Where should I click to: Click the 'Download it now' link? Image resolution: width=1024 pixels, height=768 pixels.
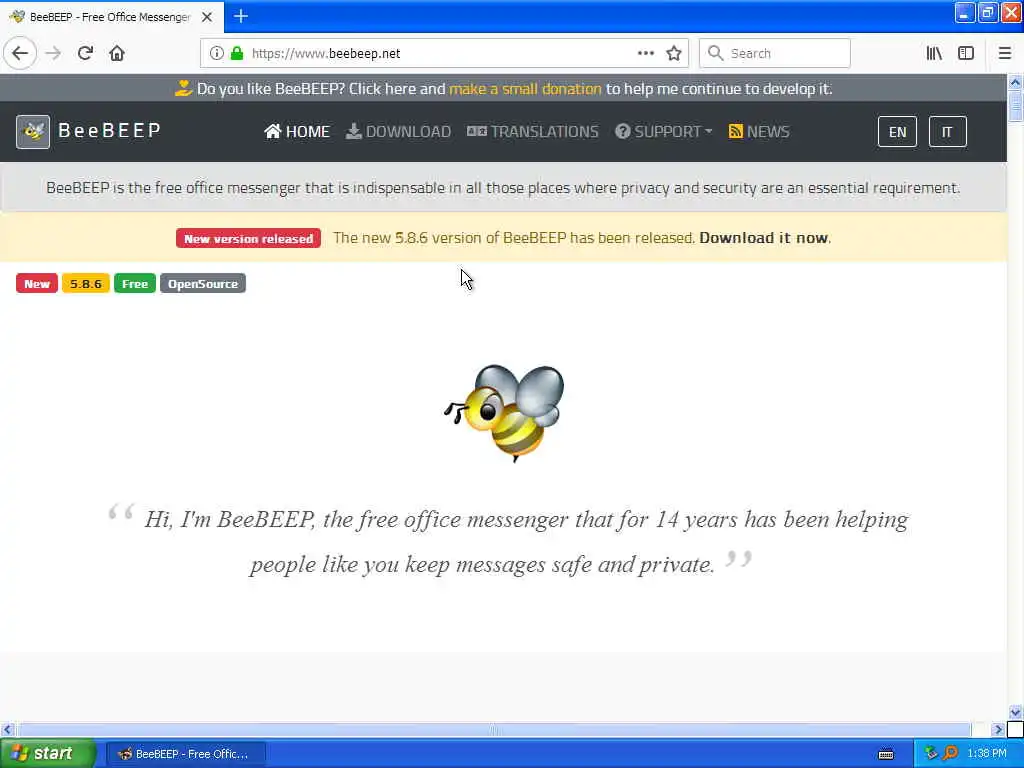763,238
